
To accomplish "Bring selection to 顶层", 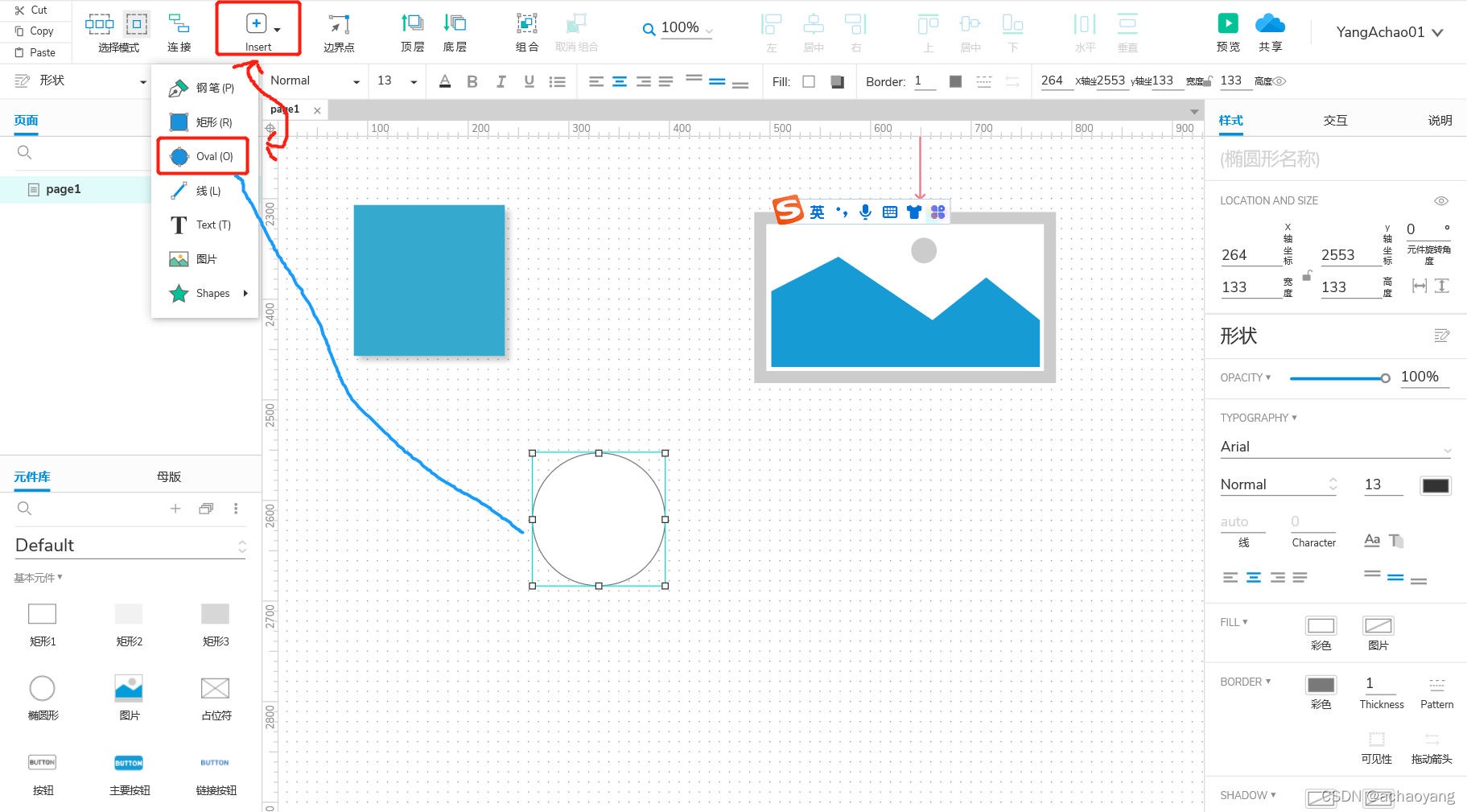I will click(412, 33).
